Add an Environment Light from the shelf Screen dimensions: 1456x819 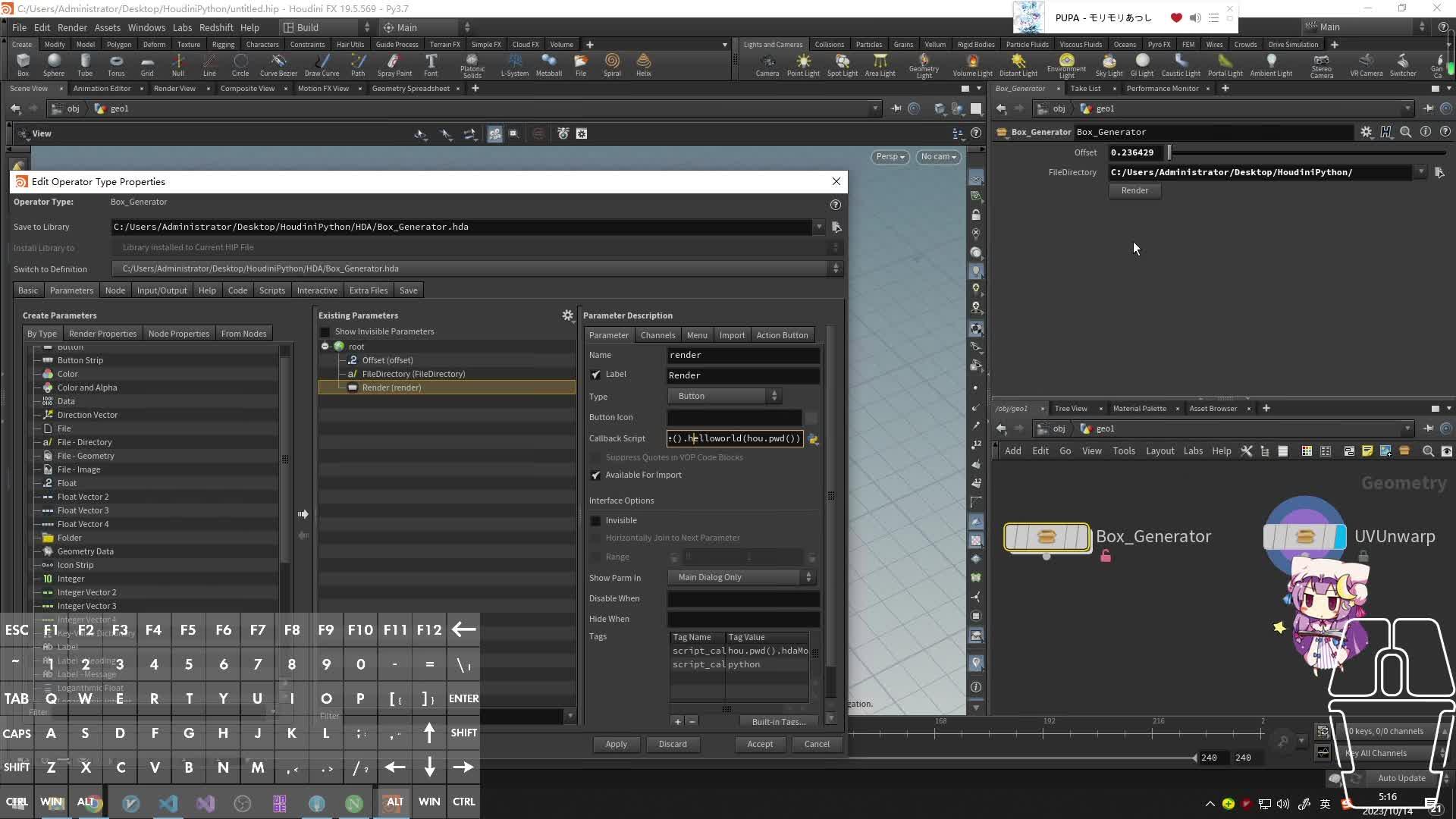[1066, 64]
